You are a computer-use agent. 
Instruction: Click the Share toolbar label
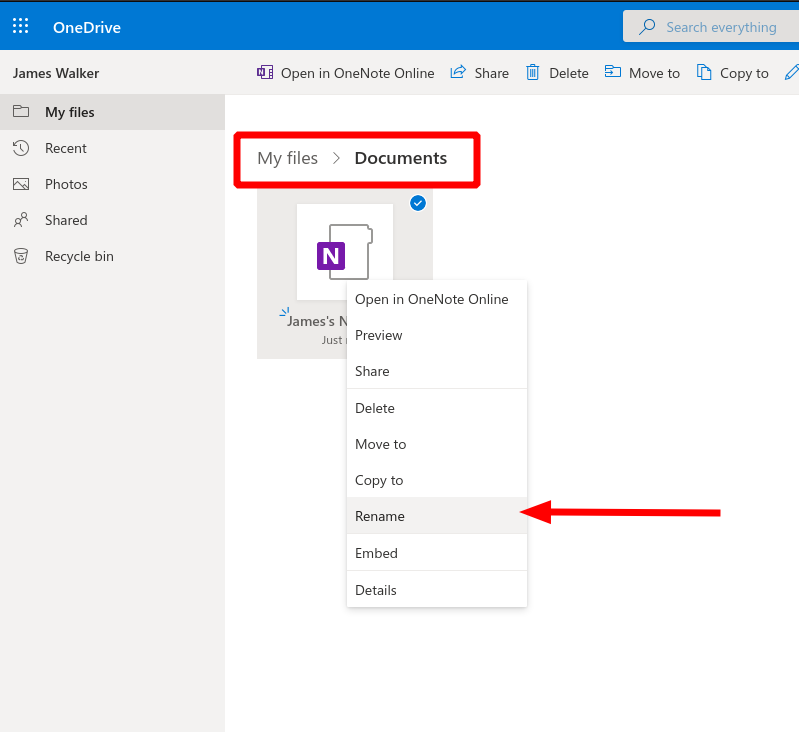(491, 73)
